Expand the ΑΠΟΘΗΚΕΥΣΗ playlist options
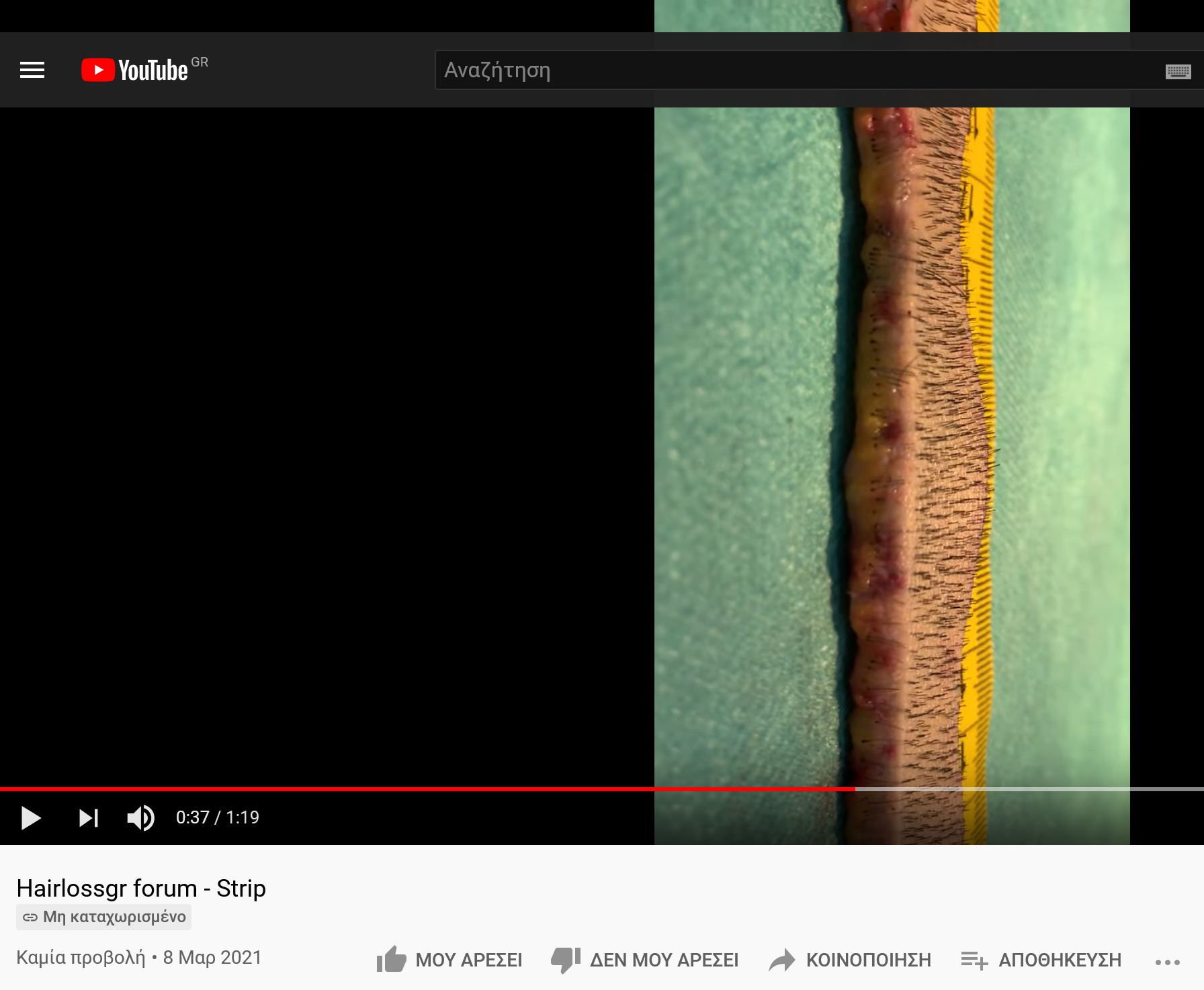The height and width of the screenshot is (990, 1204). 1060,960
